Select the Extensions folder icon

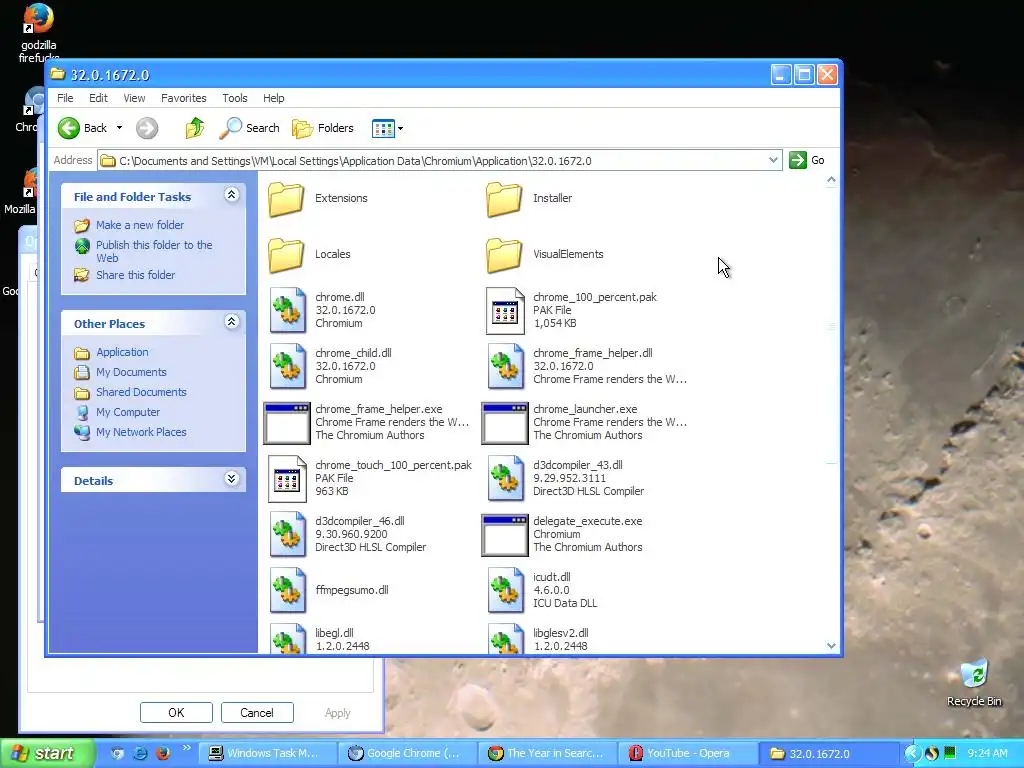286,199
